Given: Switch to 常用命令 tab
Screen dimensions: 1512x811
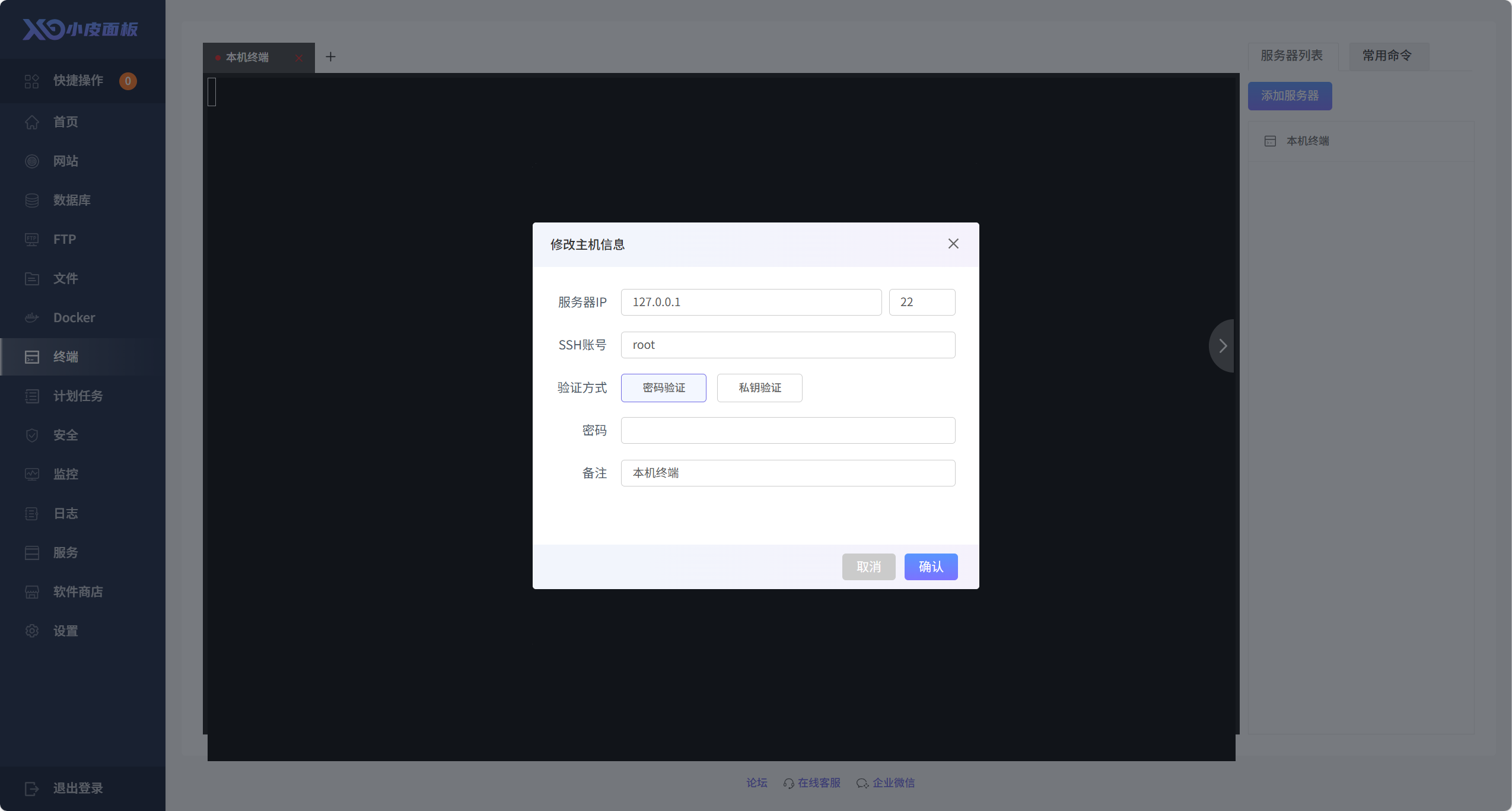Looking at the screenshot, I should 1387,56.
